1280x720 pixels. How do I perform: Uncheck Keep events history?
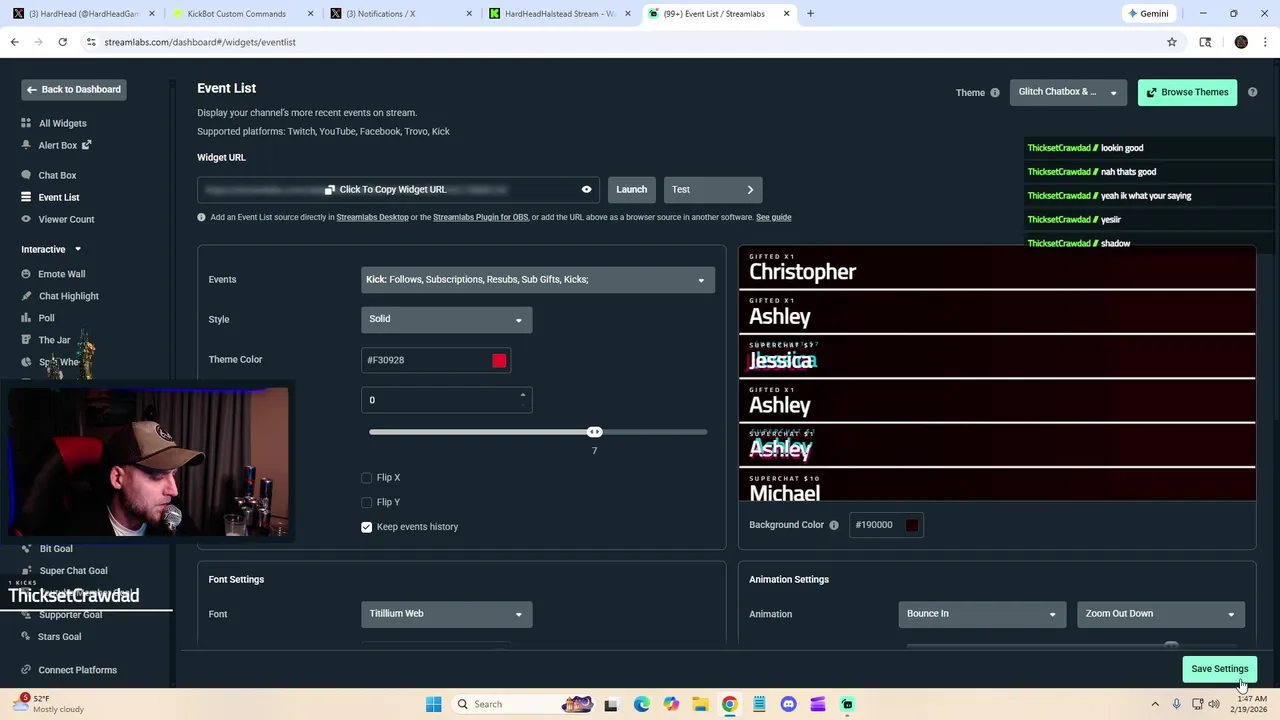[x=366, y=527]
